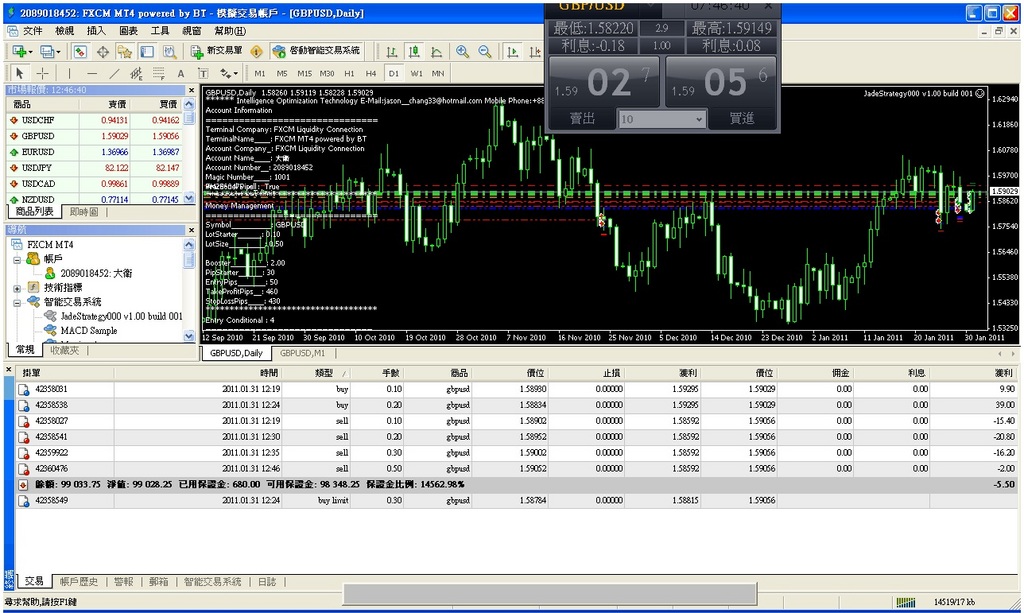
Task: Collapse the 帳戶 tree node
Action: pyautogui.click(x=18, y=259)
